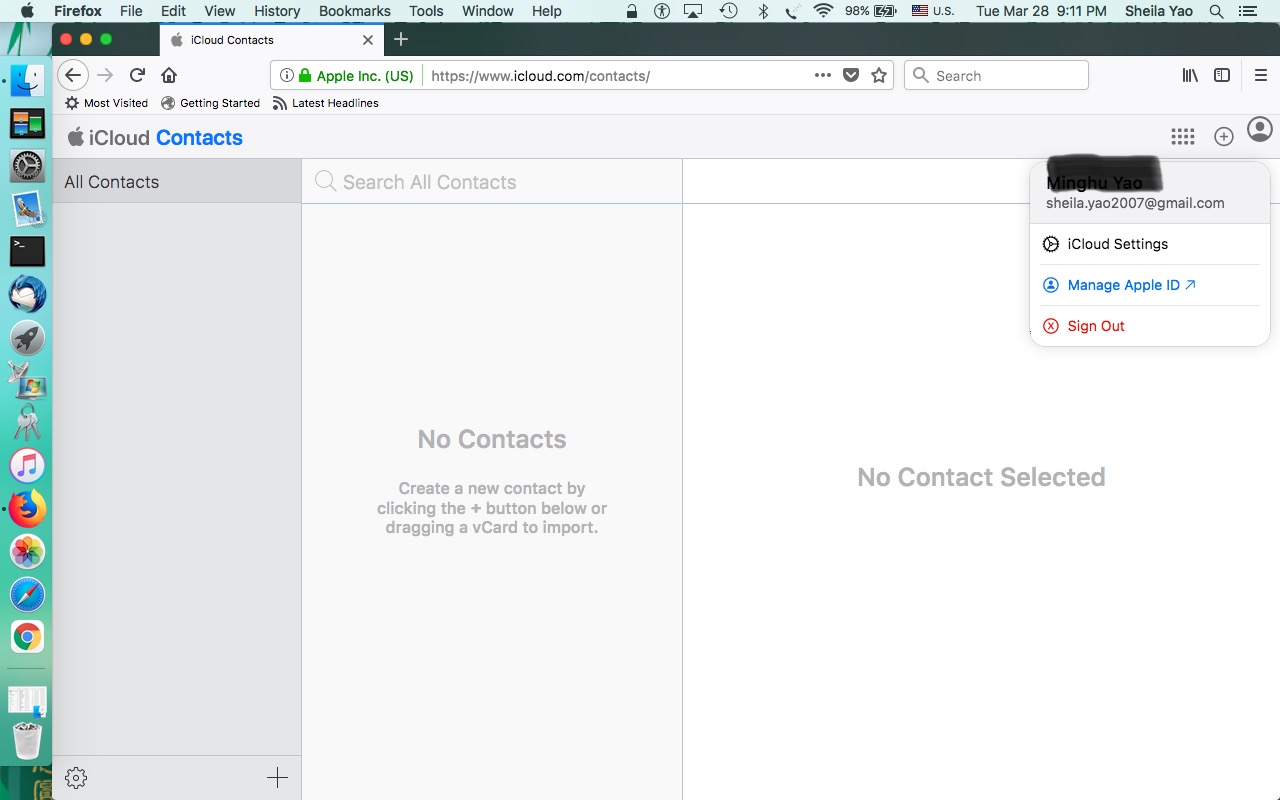Open the File menu
Screen dimensions: 1280x800
(130, 11)
